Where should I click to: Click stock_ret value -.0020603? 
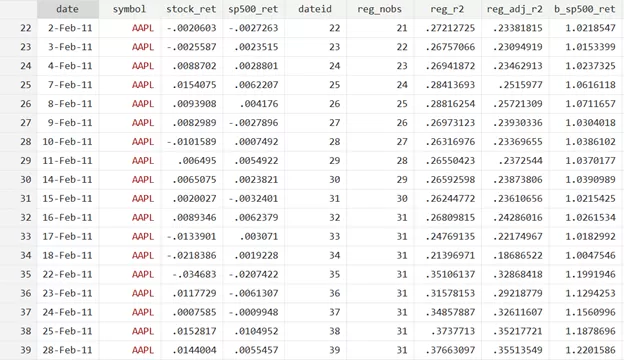(191, 28)
